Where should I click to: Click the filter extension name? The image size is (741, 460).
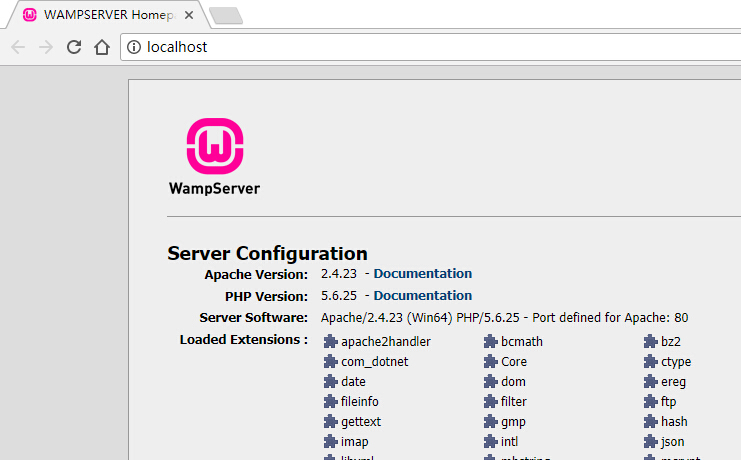(x=514, y=401)
